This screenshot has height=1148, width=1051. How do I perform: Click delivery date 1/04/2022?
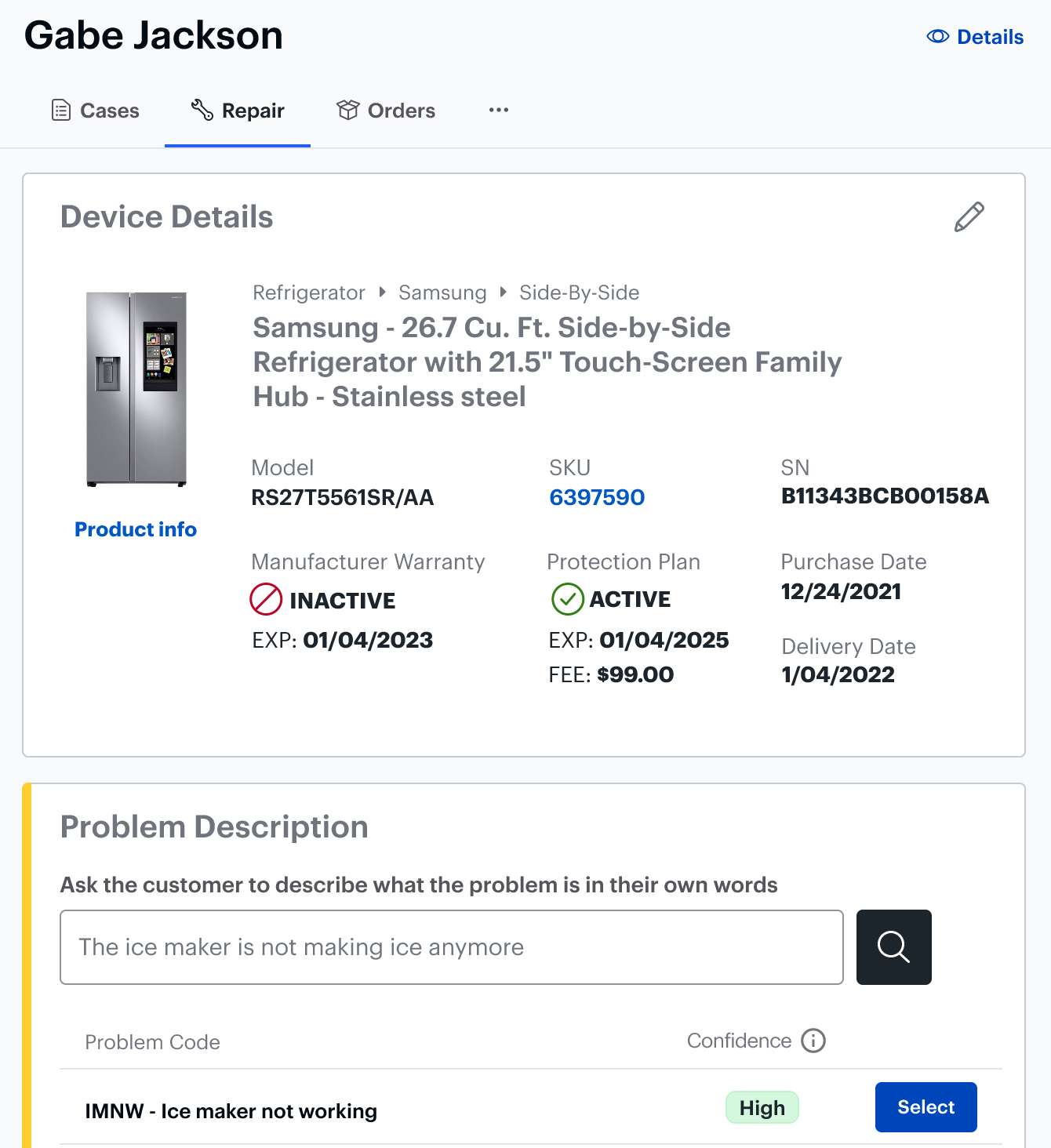[x=838, y=674]
